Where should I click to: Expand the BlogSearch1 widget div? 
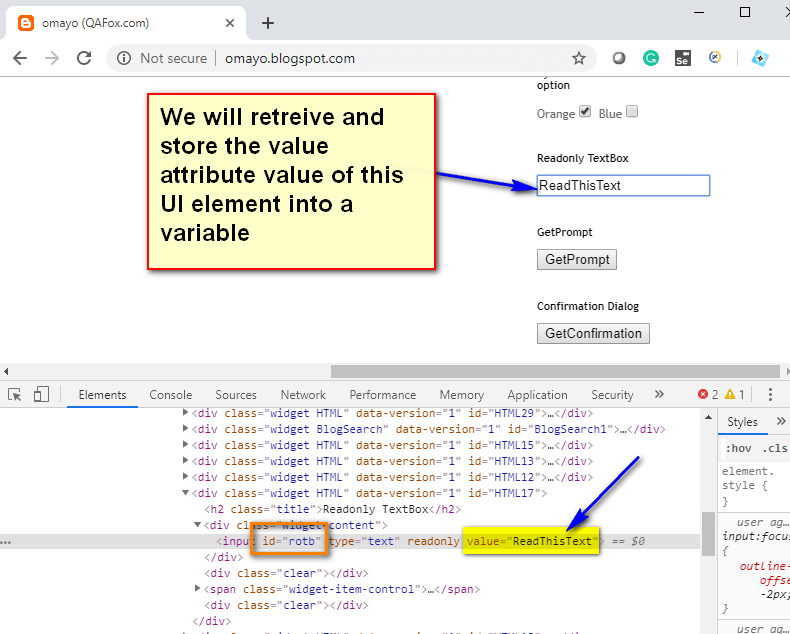pos(185,429)
